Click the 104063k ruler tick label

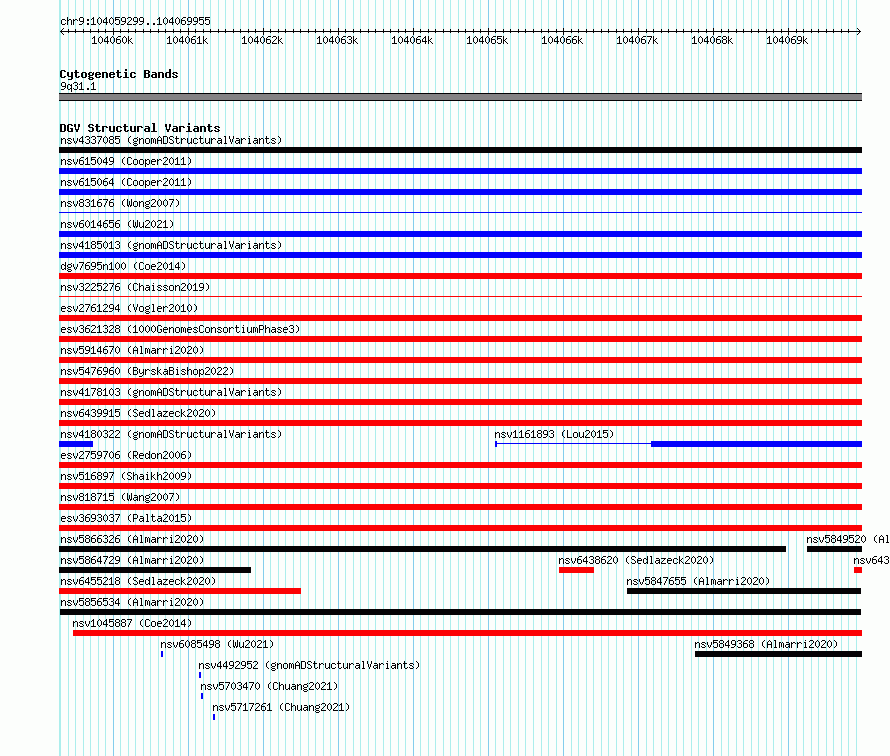coord(337,40)
